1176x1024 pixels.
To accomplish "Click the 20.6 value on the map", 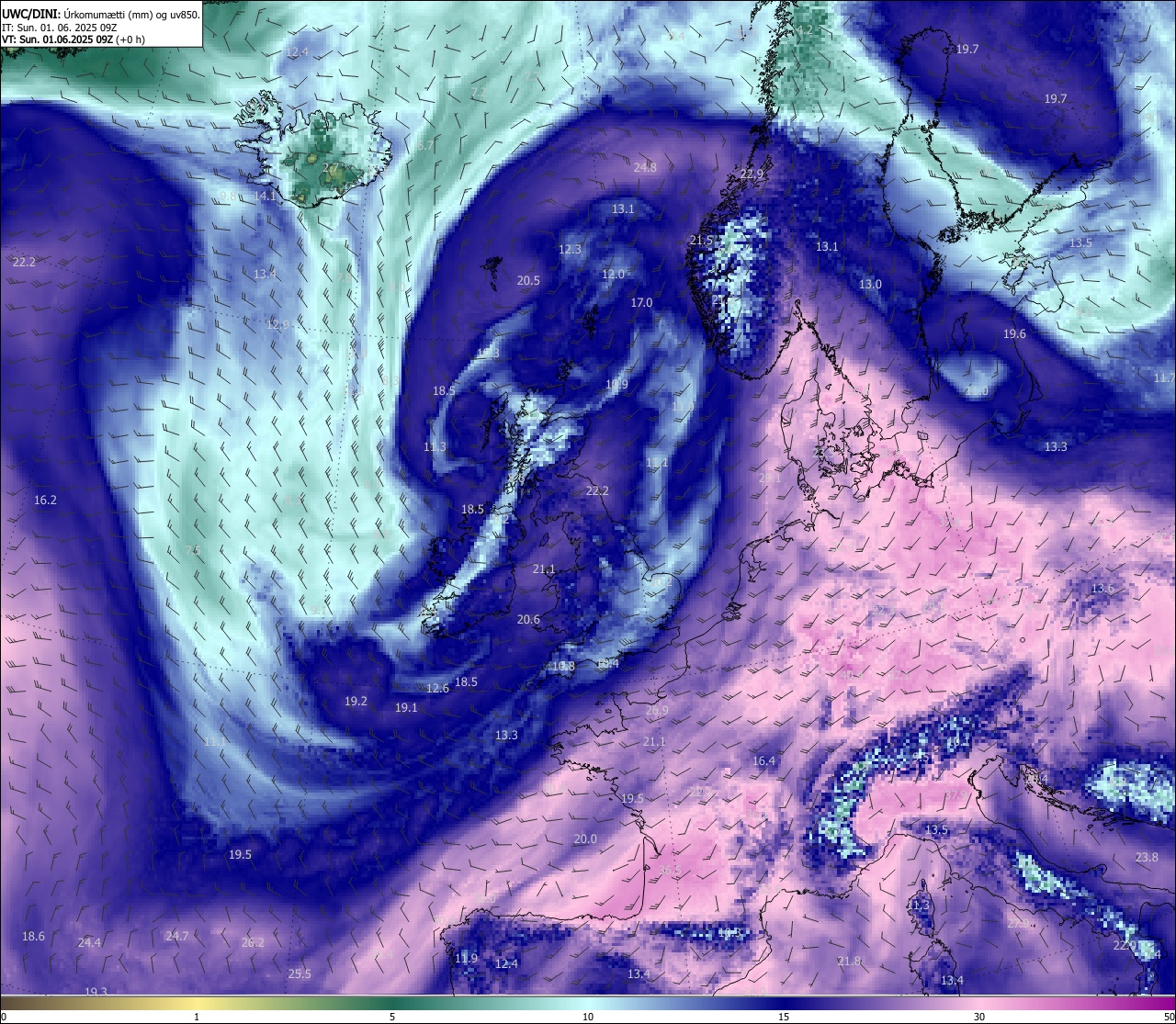I will [528, 620].
